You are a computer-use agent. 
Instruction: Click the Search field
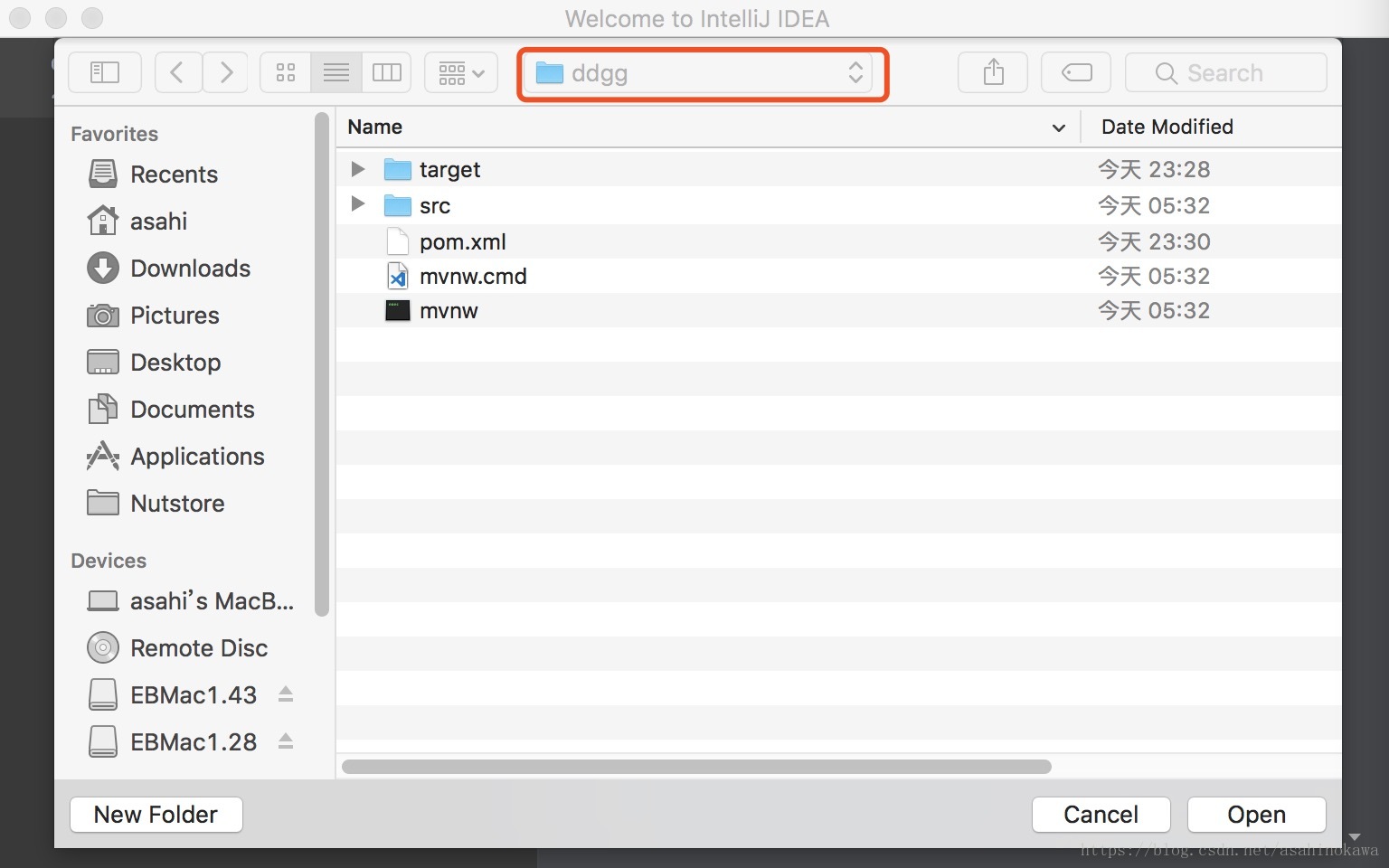[x=1226, y=72]
